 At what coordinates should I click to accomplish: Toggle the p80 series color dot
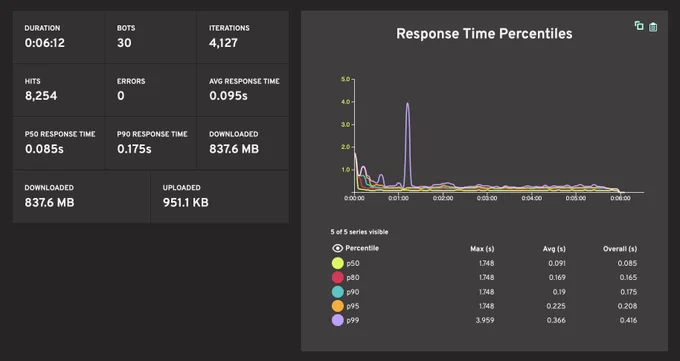[337, 277]
